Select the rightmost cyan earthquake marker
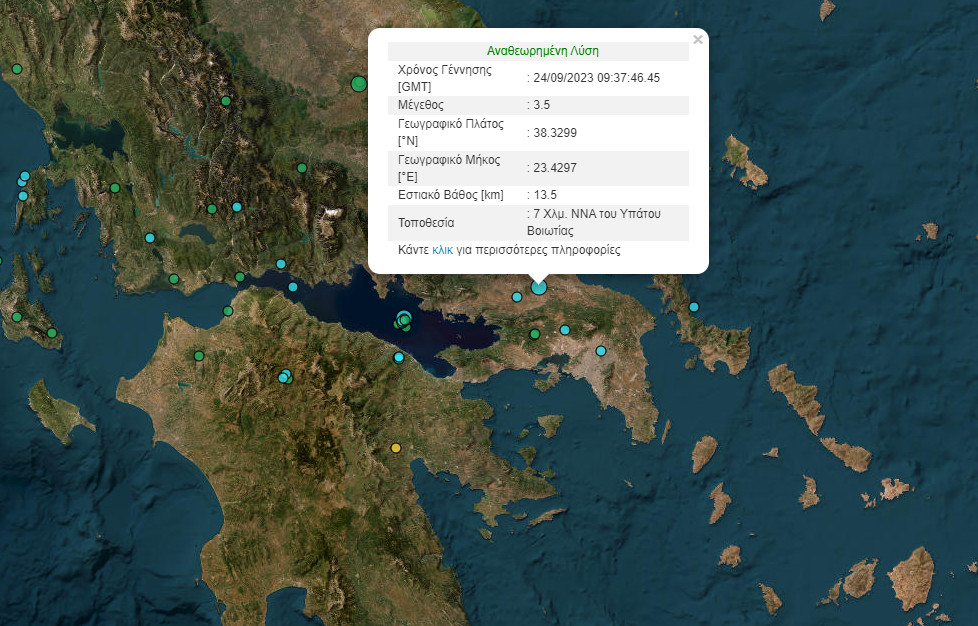The height and width of the screenshot is (626, 978). 694,307
